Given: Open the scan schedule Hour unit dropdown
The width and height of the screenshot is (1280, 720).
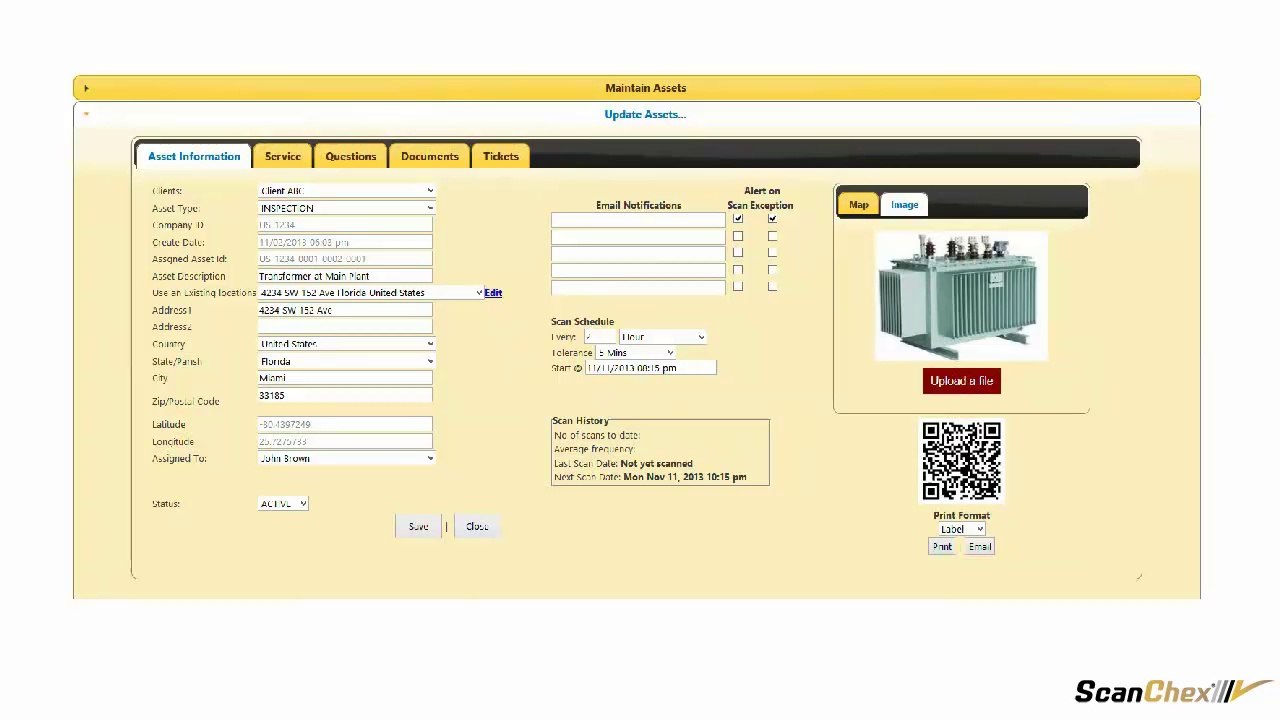Looking at the screenshot, I should pyautogui.click(x=662, y=337).
